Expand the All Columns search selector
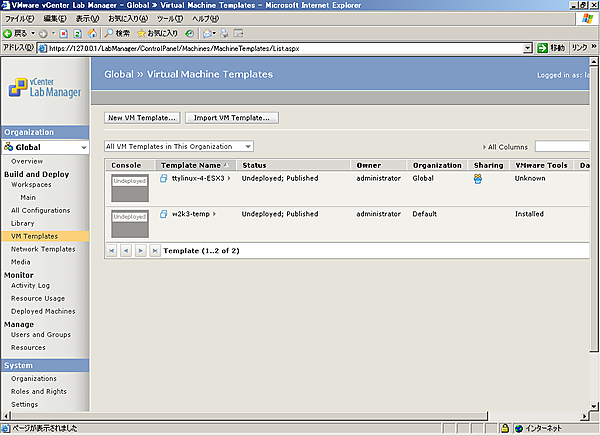The height and width of the screenshot is (436, 600). tap(484, 147)
